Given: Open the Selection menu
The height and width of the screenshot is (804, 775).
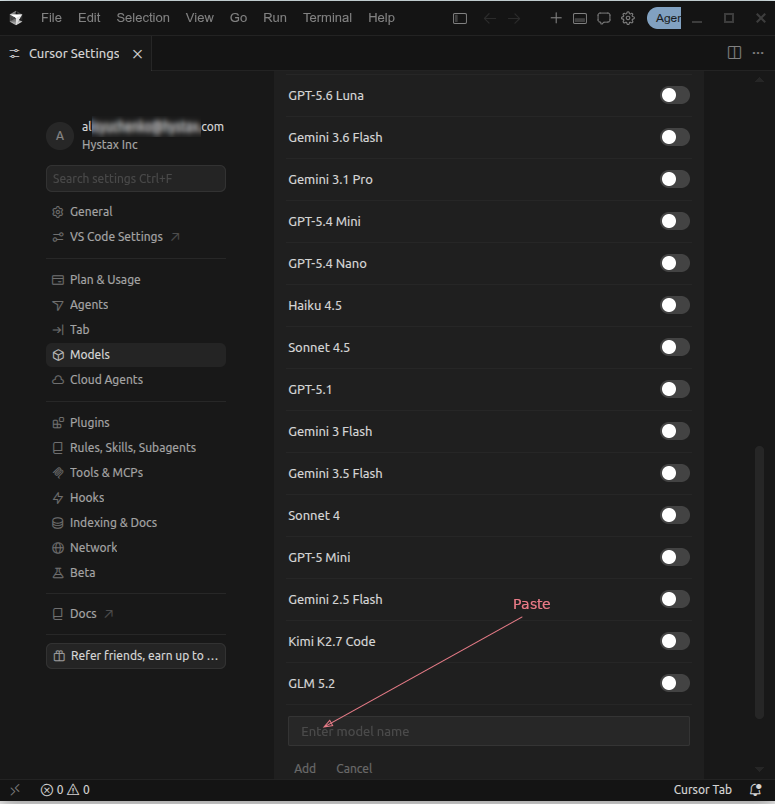Looking at the screenshot, I should coord(143,18).
